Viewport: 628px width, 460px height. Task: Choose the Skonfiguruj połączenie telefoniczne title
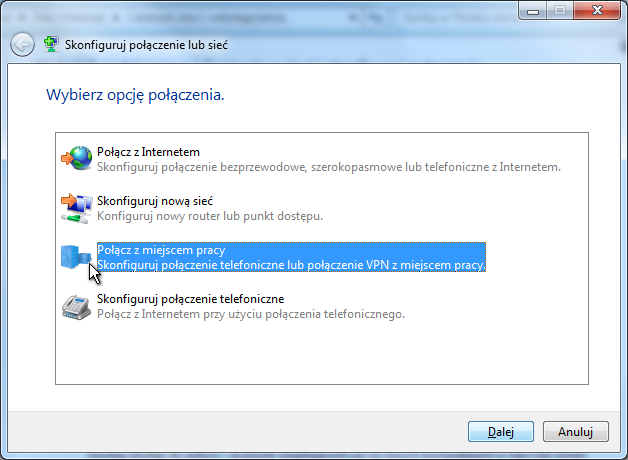(x=191, y=299)
